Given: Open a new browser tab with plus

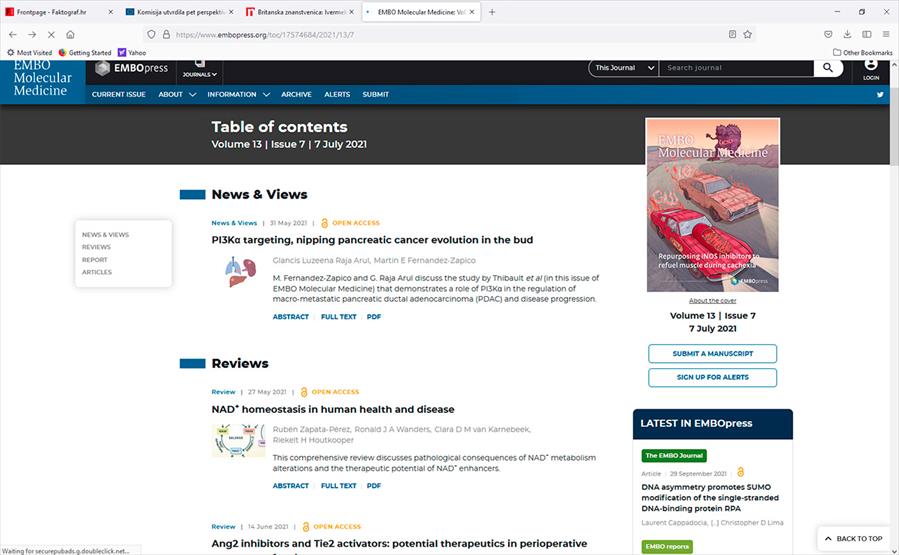Looking at the screenshot, I should click(492, 12).
